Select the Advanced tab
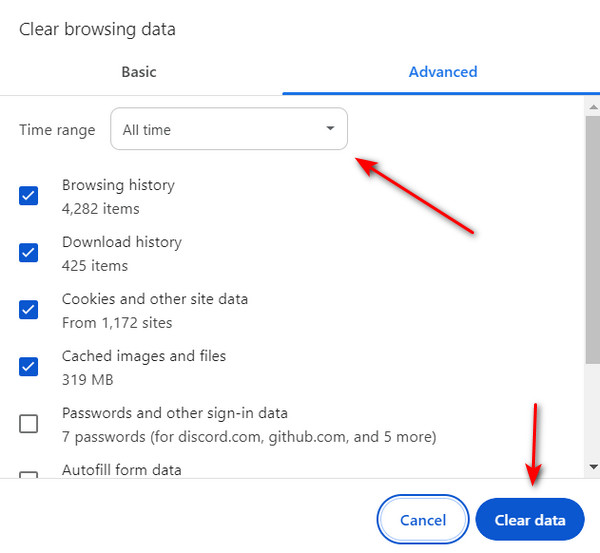This screenshot has height=553, width=600. click(443, 72)
